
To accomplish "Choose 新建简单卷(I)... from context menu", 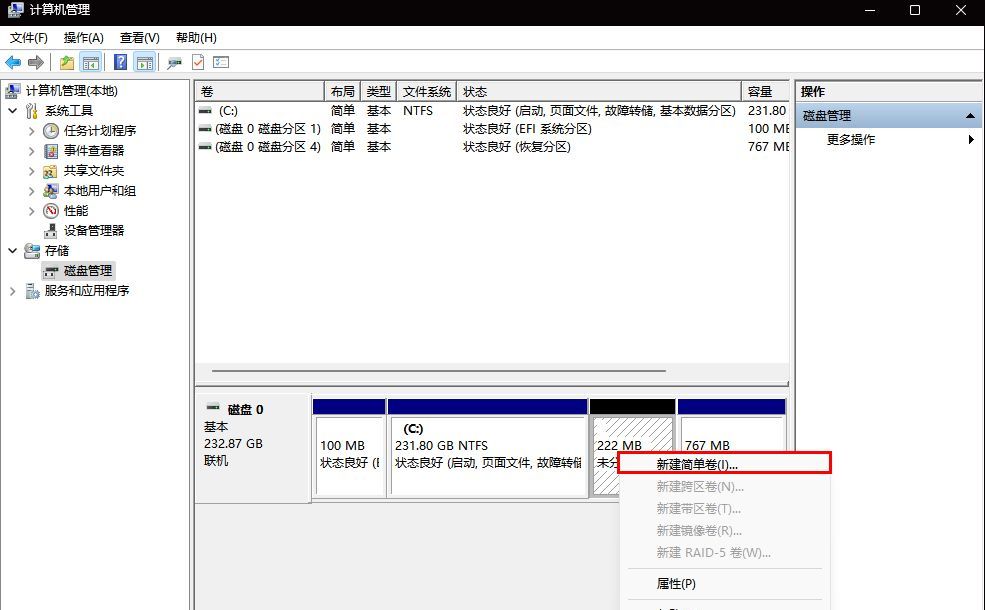I will click(725, 464).
